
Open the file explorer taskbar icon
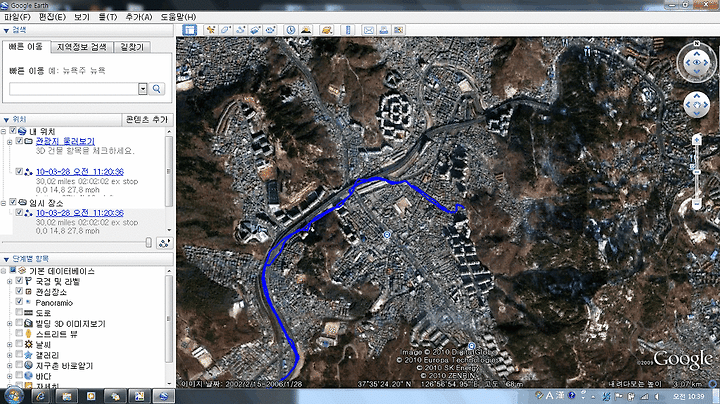66,396
